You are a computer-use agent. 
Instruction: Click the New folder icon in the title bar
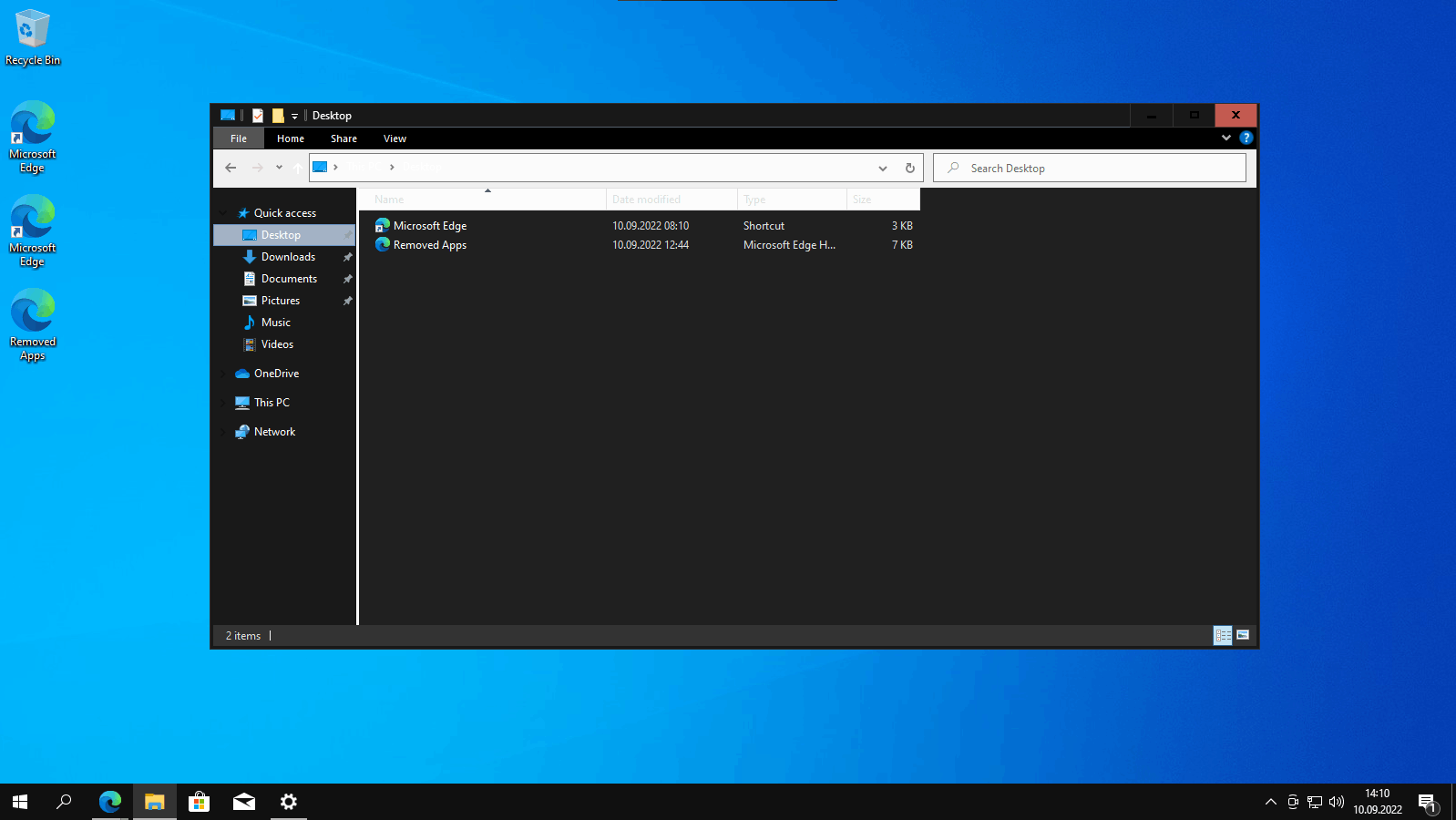[x=278, y=116]
